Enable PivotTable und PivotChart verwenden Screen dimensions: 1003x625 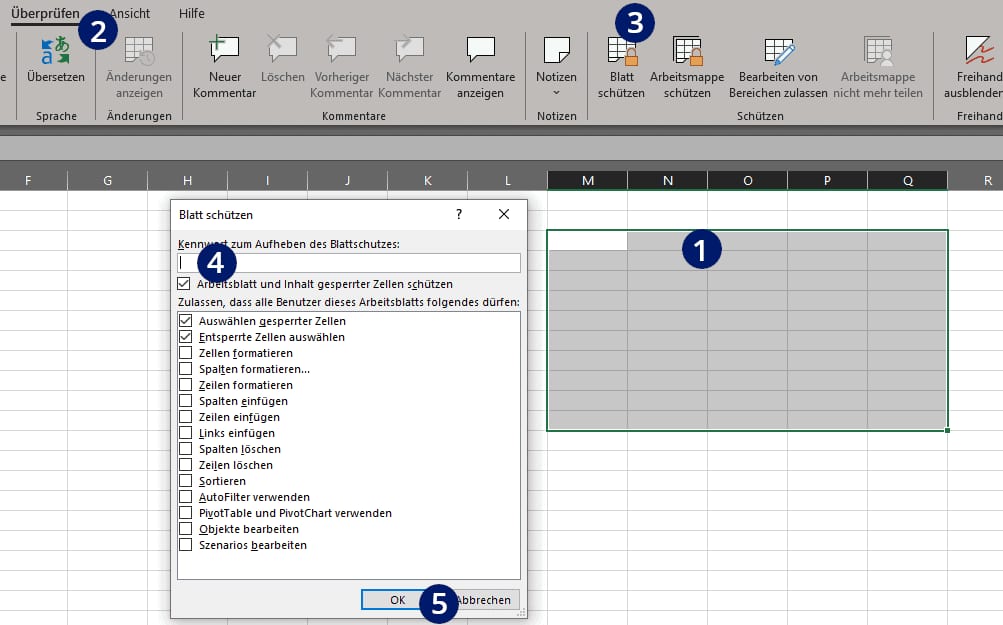(x=186, y=512)
